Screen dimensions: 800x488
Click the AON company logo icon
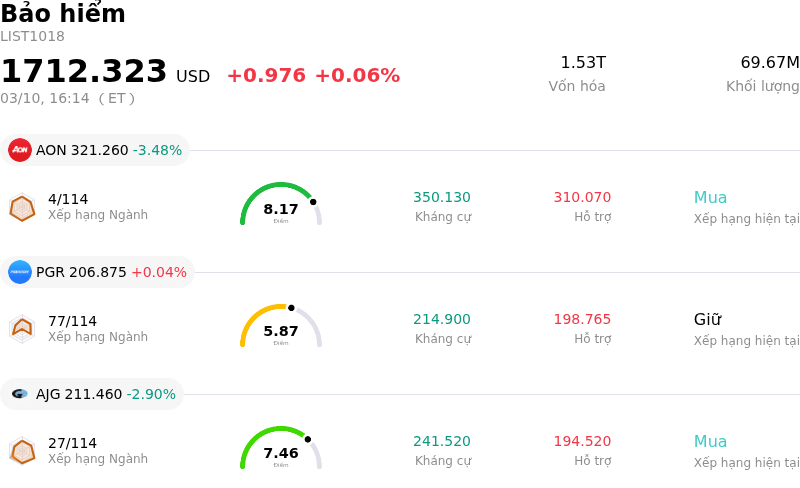click(20, 150)
